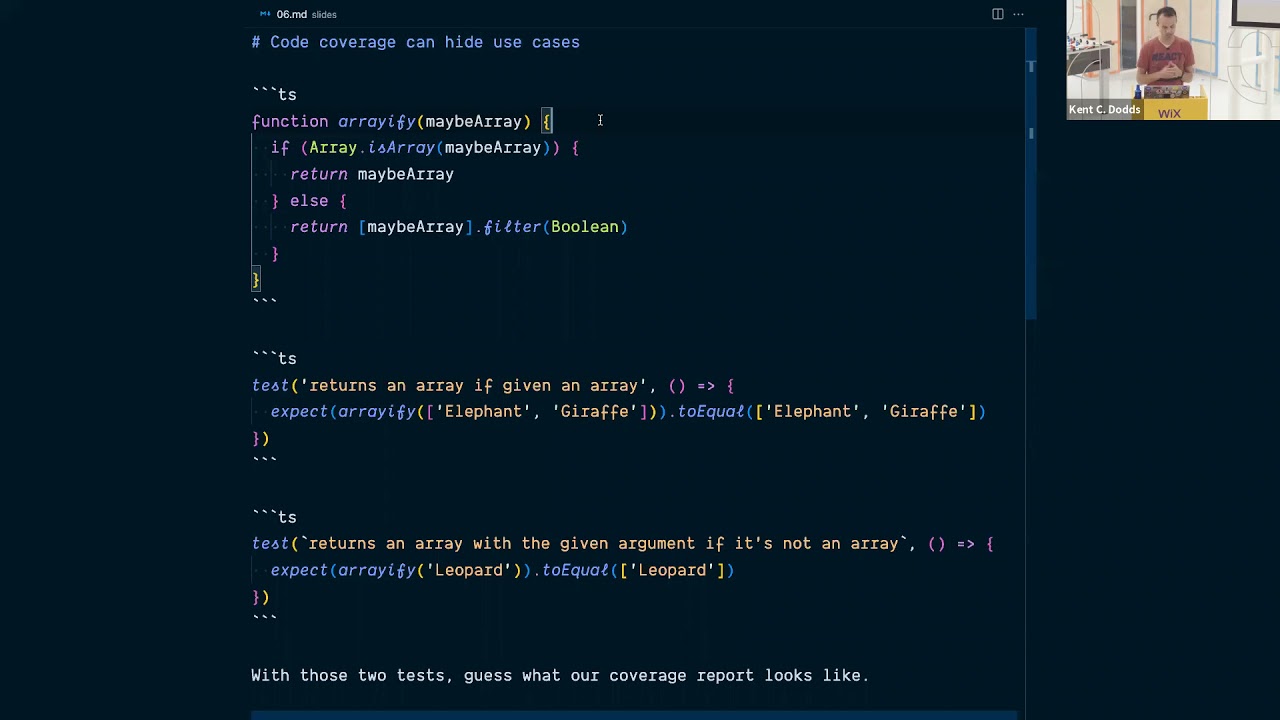
Task: Click the markdown file icon beside 06.md
Action: [265, 14]
